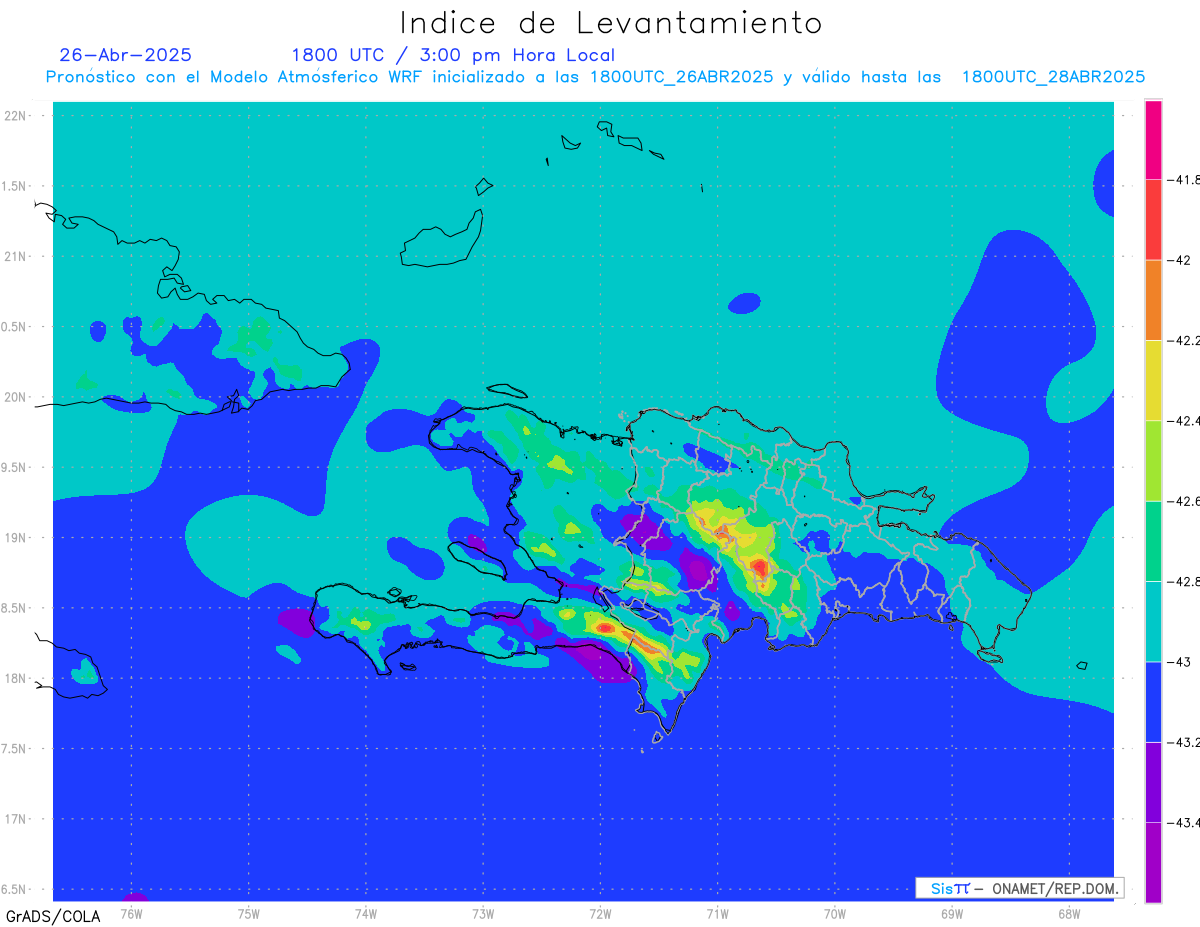Click the 'GrADS/COLA' label
Screen dimensions: 1200x927
tap(53, 916)
